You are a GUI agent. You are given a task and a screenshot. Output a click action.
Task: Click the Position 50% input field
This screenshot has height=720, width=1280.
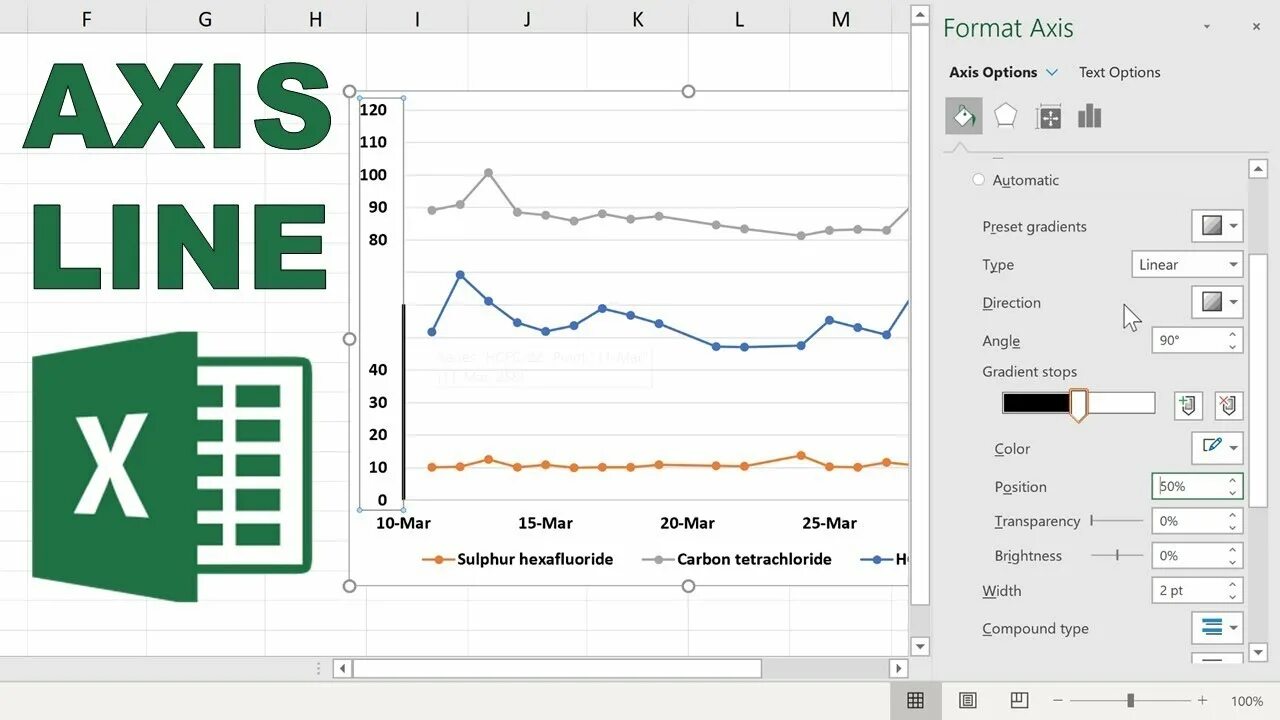(x=1188, y=486)
